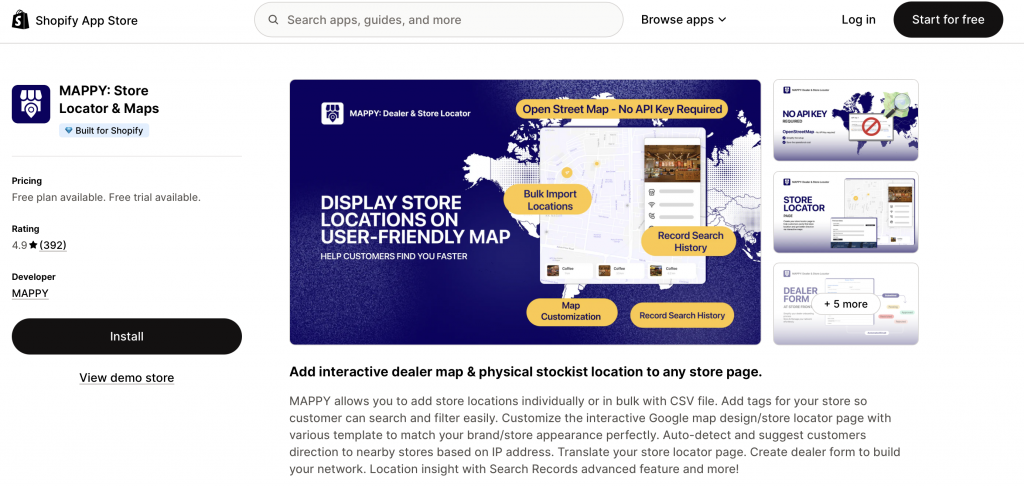Click the MAPPY: Store Locator & Maps title
The height and width of the screenshot is (486, 1024).
(x=109, y=99)
